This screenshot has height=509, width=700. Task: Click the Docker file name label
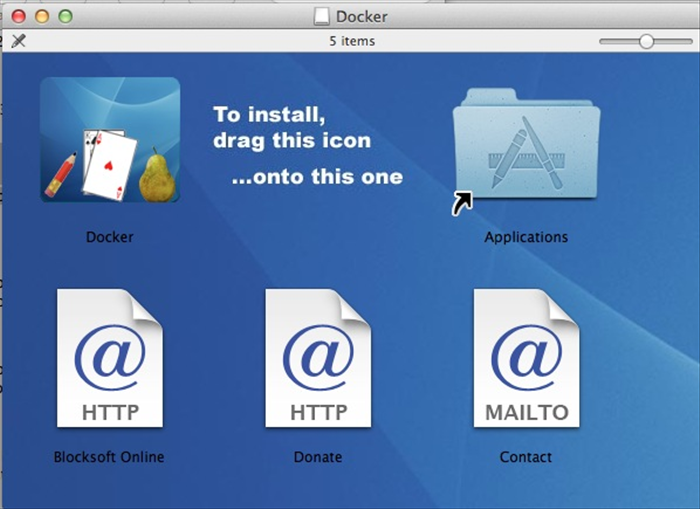click(110, 237)
